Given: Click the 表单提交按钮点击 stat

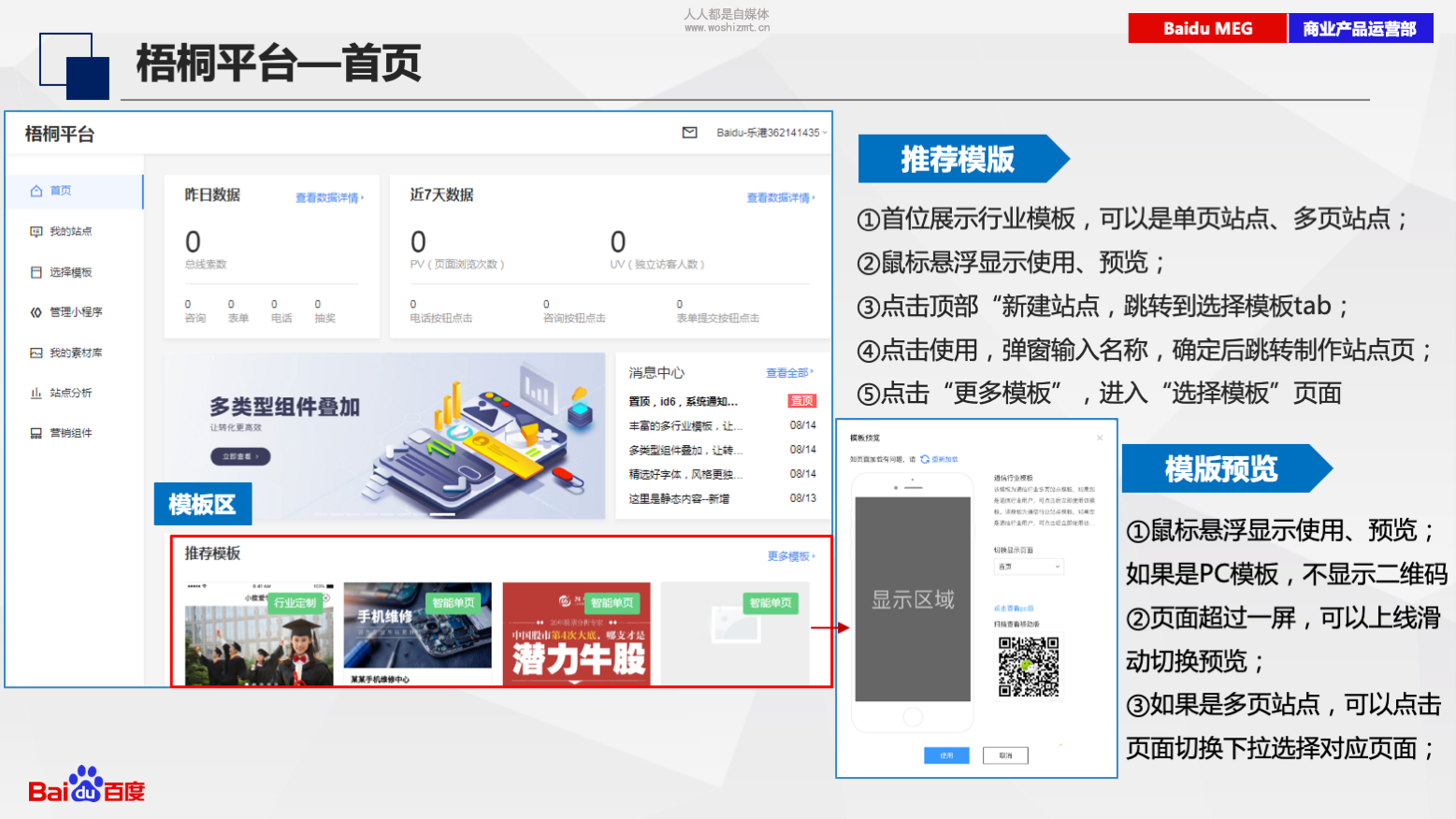Looking at the screenshot, I should [x=717, y=311].
